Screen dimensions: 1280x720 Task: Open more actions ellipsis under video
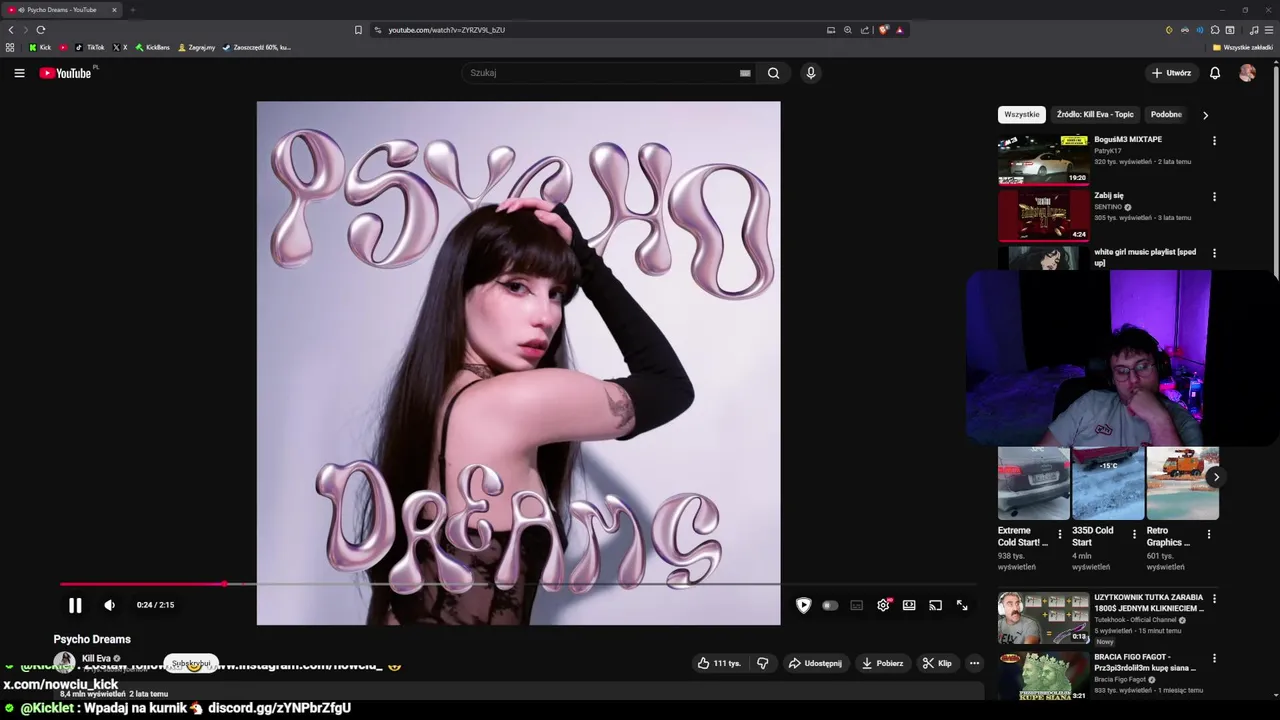click(974, 663)
